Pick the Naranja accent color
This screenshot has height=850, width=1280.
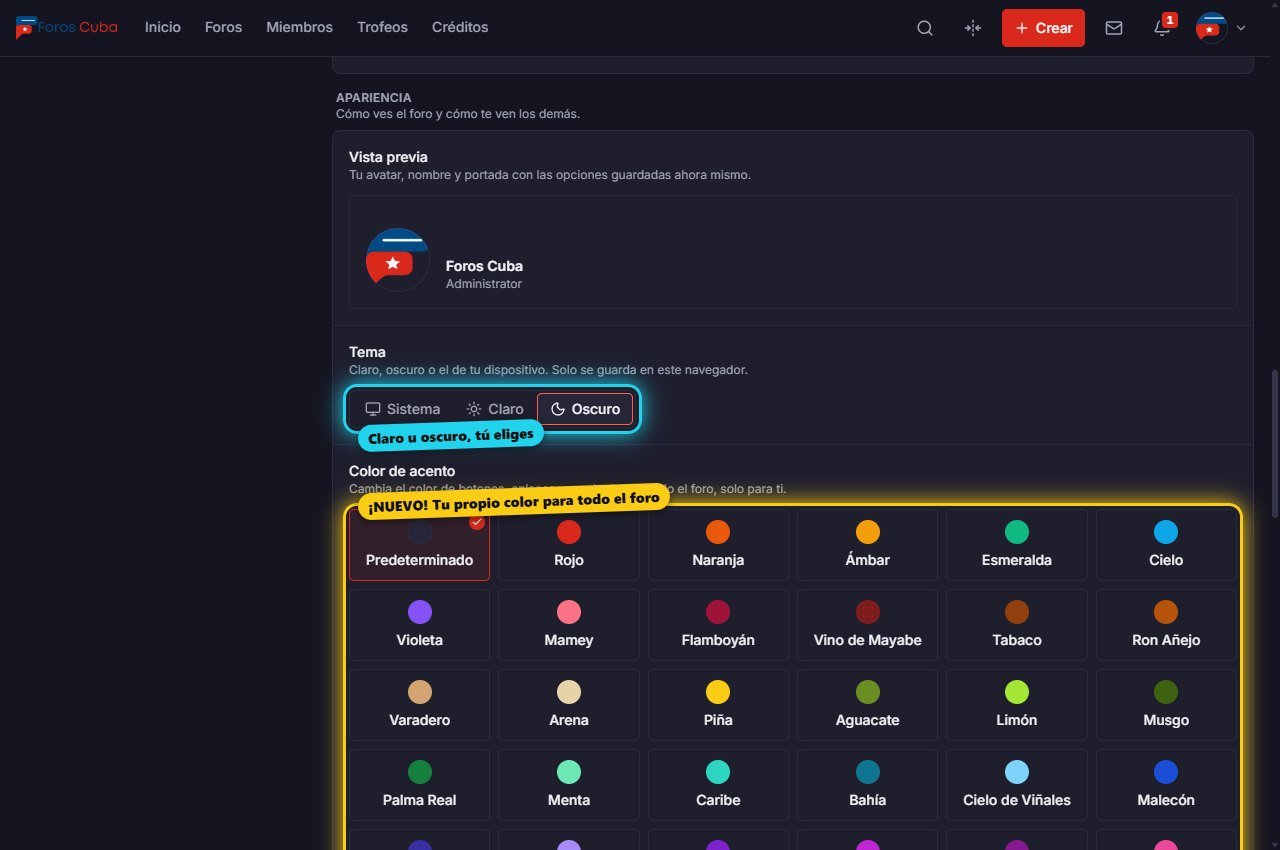click(x=718, y=545)
